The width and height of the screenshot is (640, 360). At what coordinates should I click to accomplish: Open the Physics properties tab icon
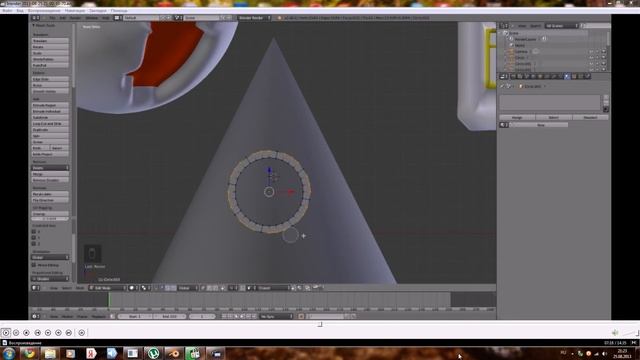click(587, 77)
